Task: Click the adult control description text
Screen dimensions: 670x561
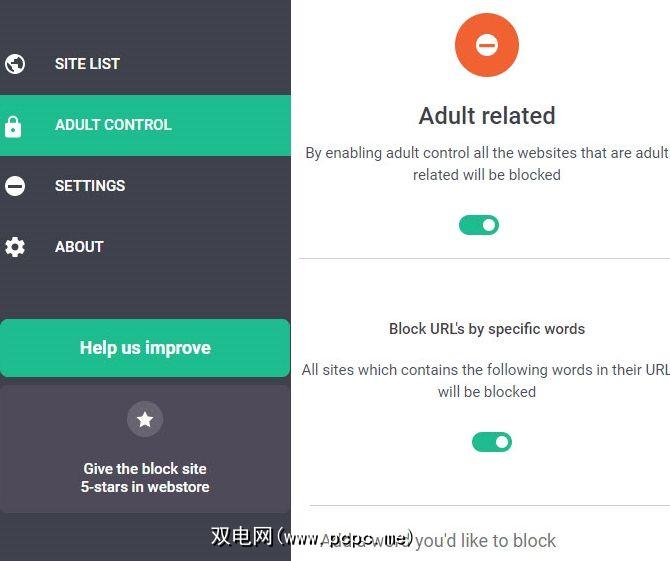Action: 487,164
